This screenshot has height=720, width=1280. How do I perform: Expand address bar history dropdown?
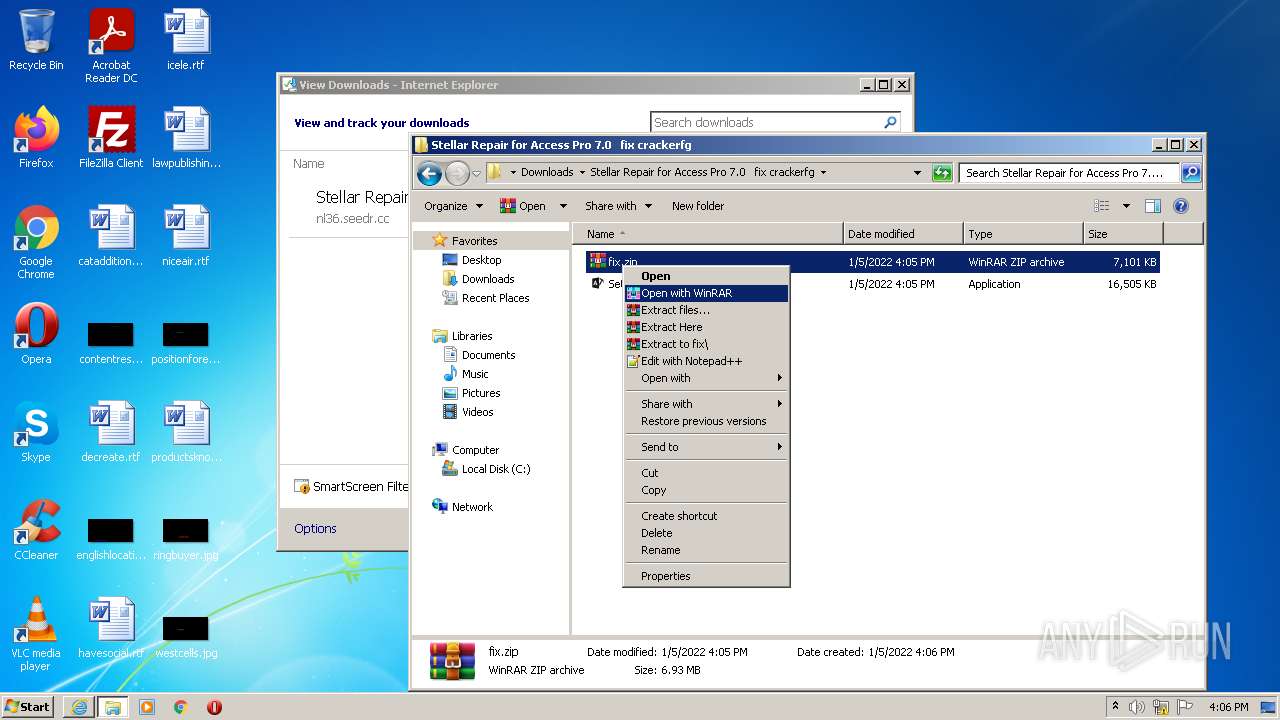(917, 173)
